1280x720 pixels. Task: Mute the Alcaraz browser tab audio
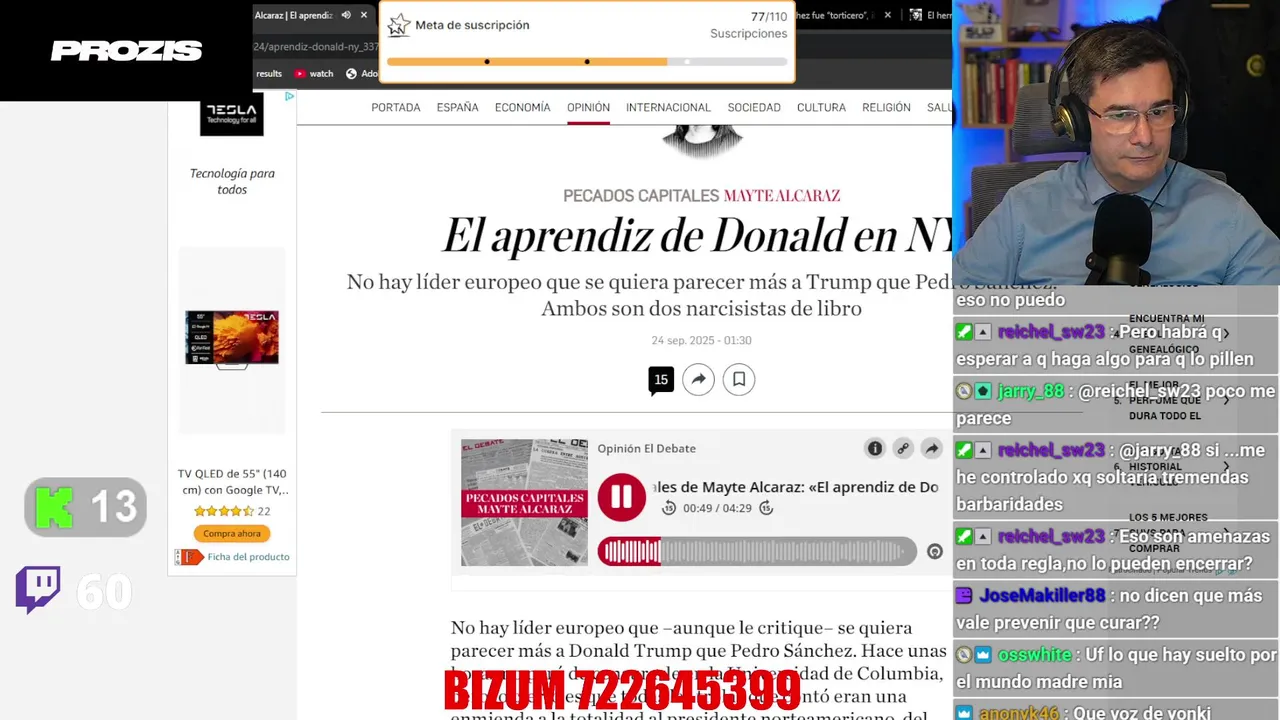pos(346,15)
